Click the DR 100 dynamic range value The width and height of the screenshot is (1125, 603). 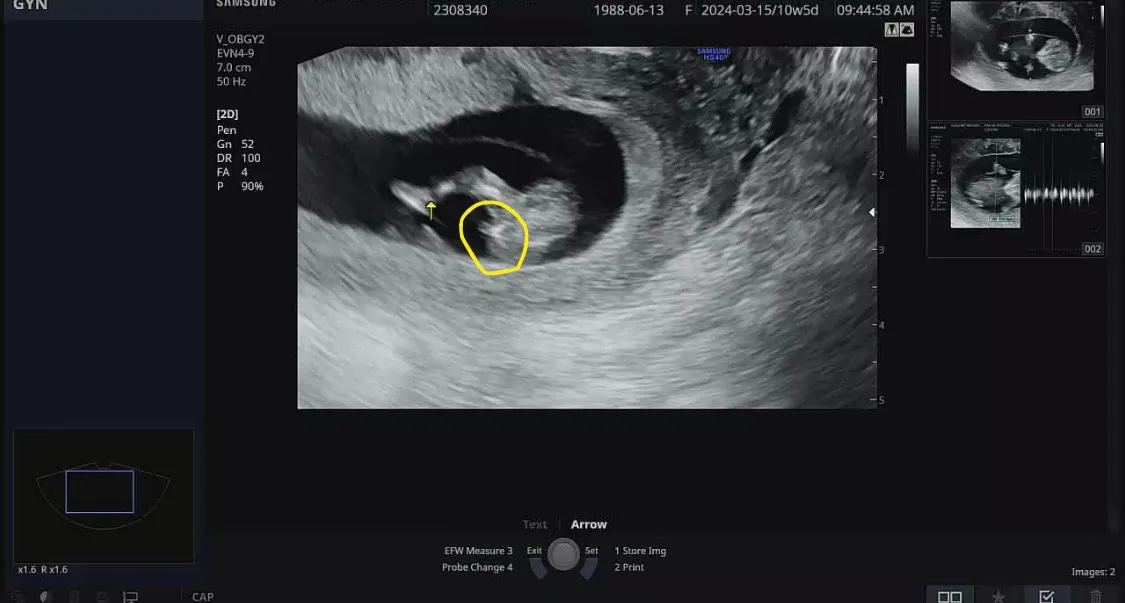[x=239, y=158]
